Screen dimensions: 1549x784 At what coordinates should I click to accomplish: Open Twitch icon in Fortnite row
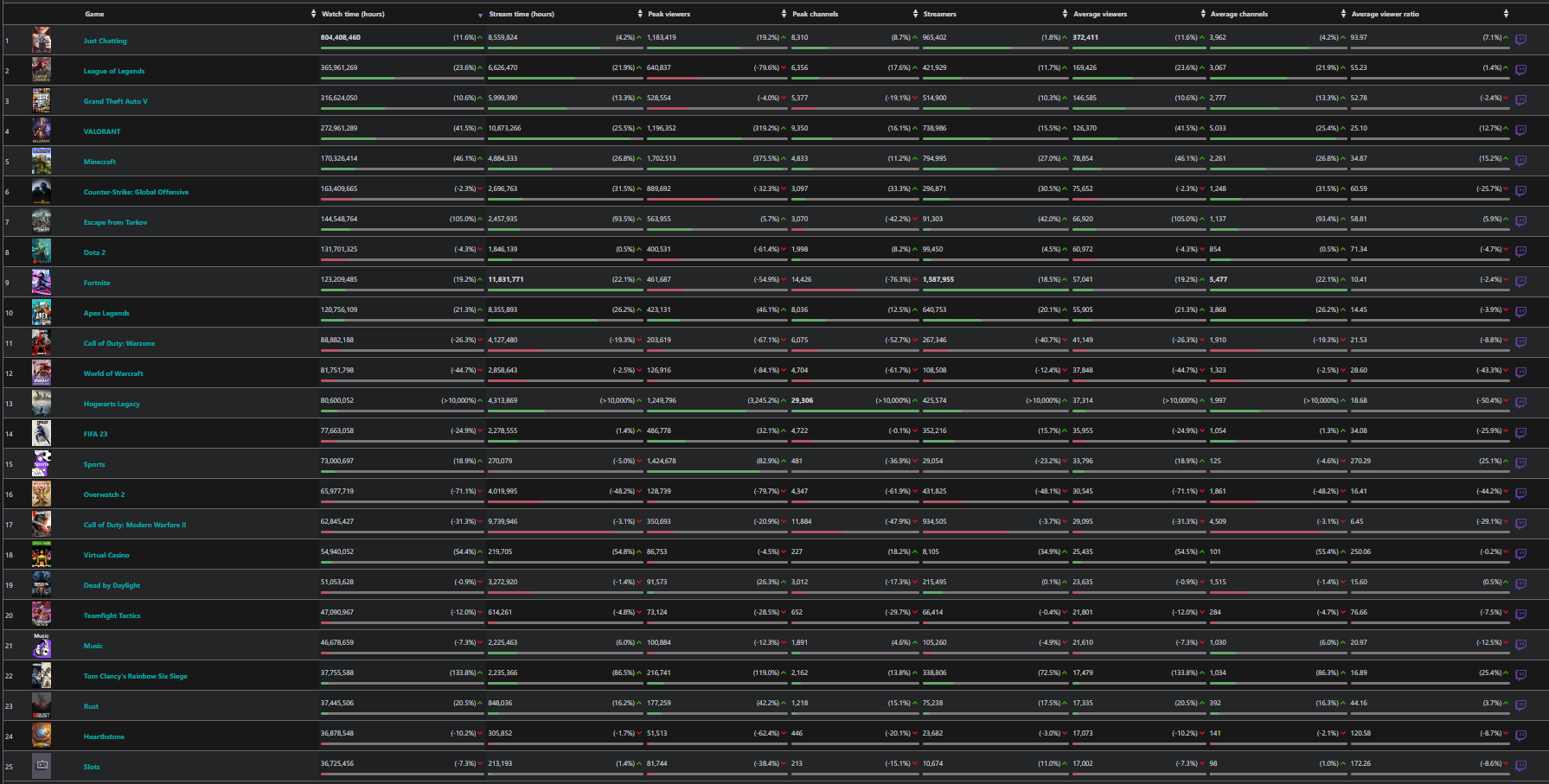click(x=1520, y=282)
